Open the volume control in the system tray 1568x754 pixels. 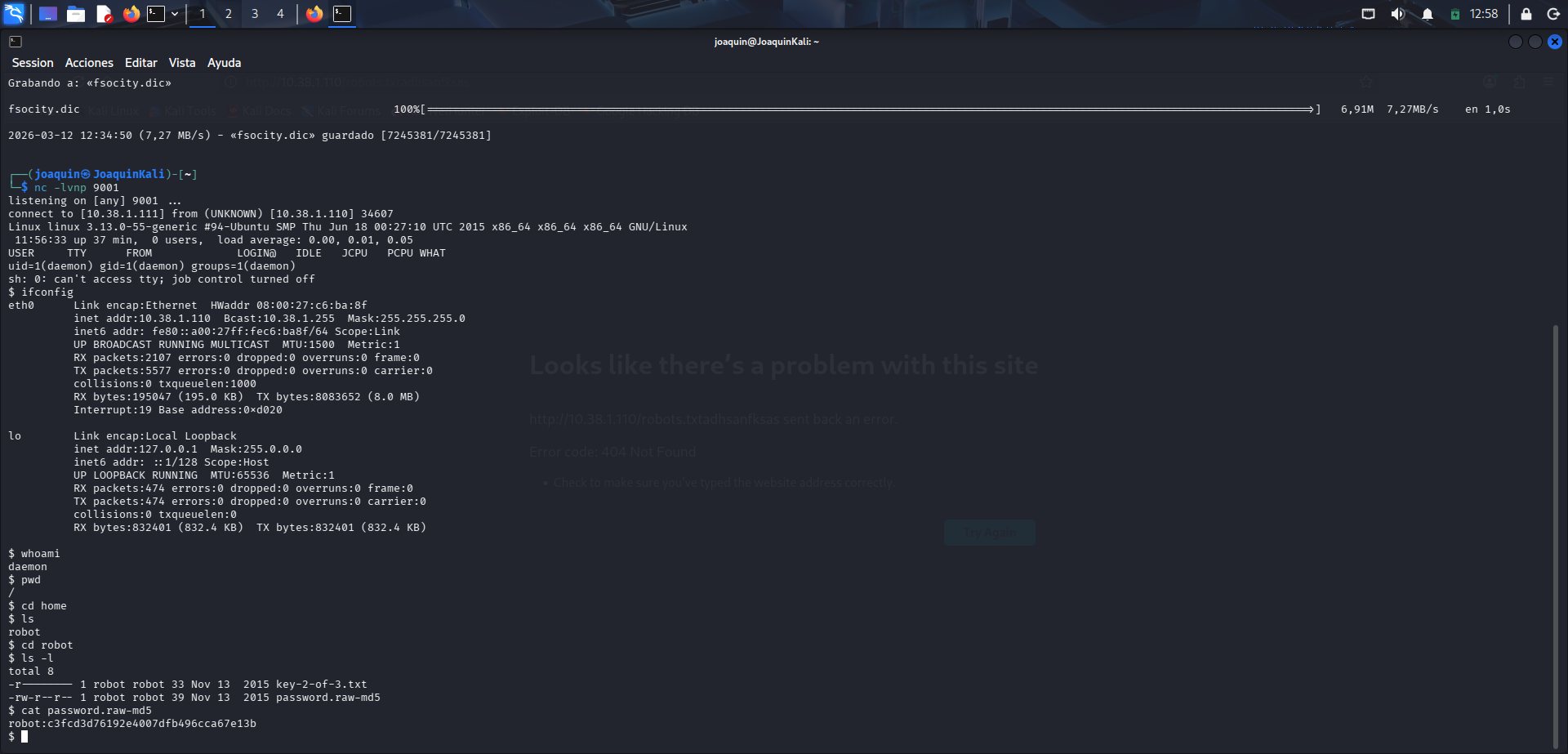[1397, 13]
